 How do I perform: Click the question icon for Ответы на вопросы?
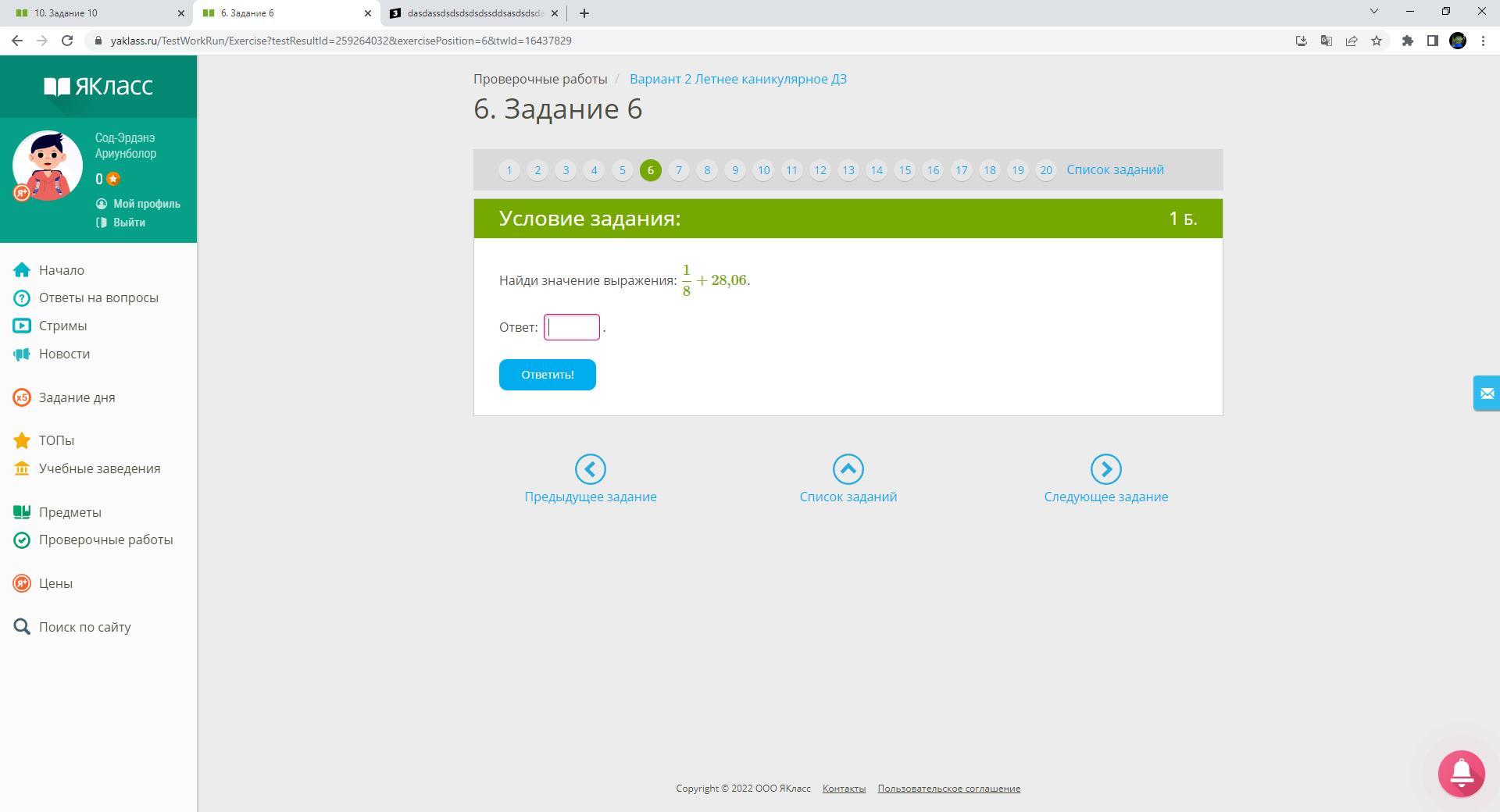22,298
